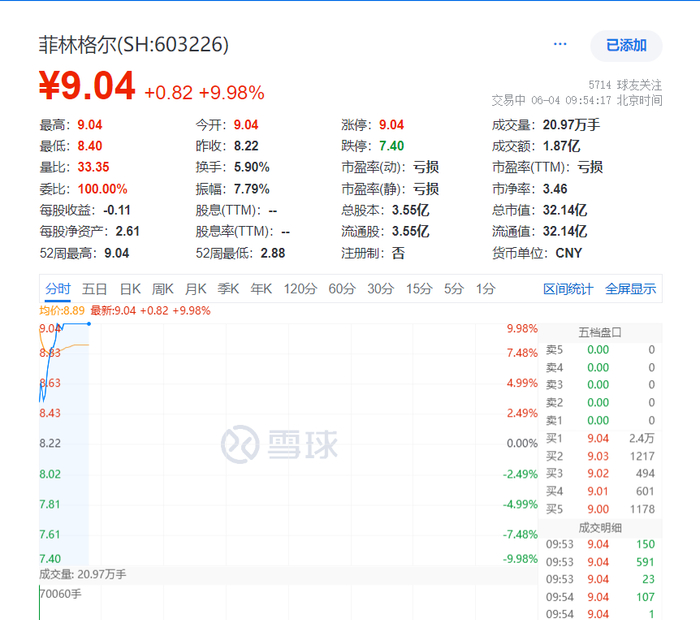Switch to the 年K yearly tab
This screenshot has width=700, height=620.
[x=261, y=289]
